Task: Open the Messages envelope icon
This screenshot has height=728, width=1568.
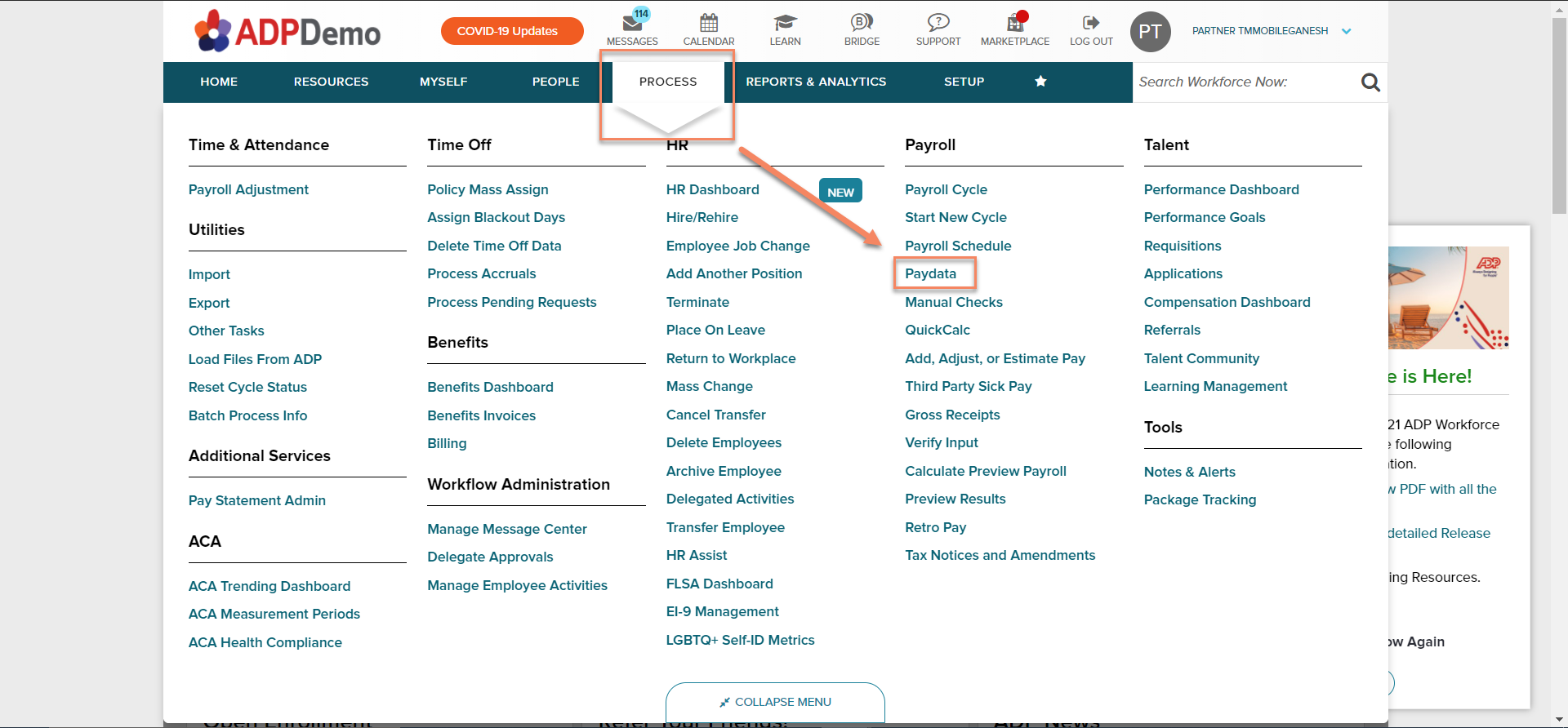Action: coord(632,23)
